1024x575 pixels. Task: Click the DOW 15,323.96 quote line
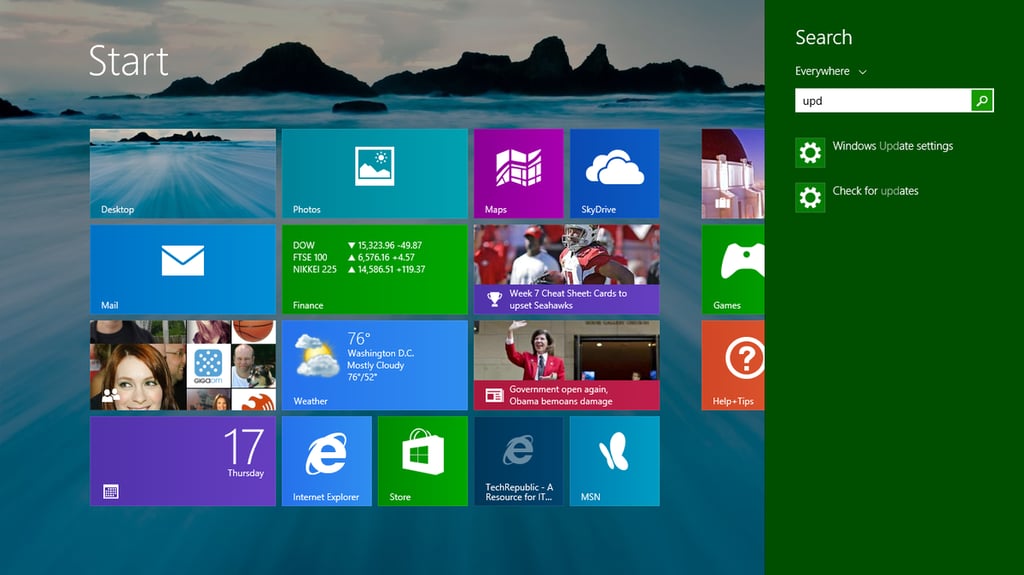click(x=357, y=246)
